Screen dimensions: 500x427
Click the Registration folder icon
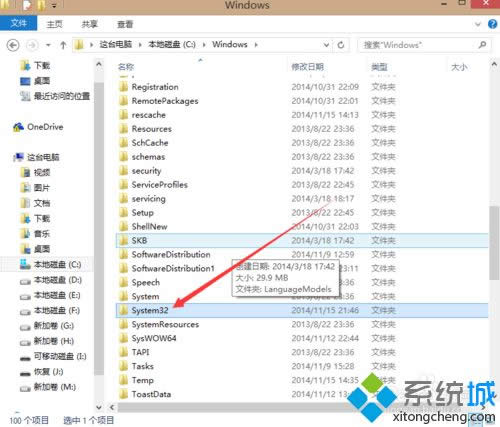point(124,87)
